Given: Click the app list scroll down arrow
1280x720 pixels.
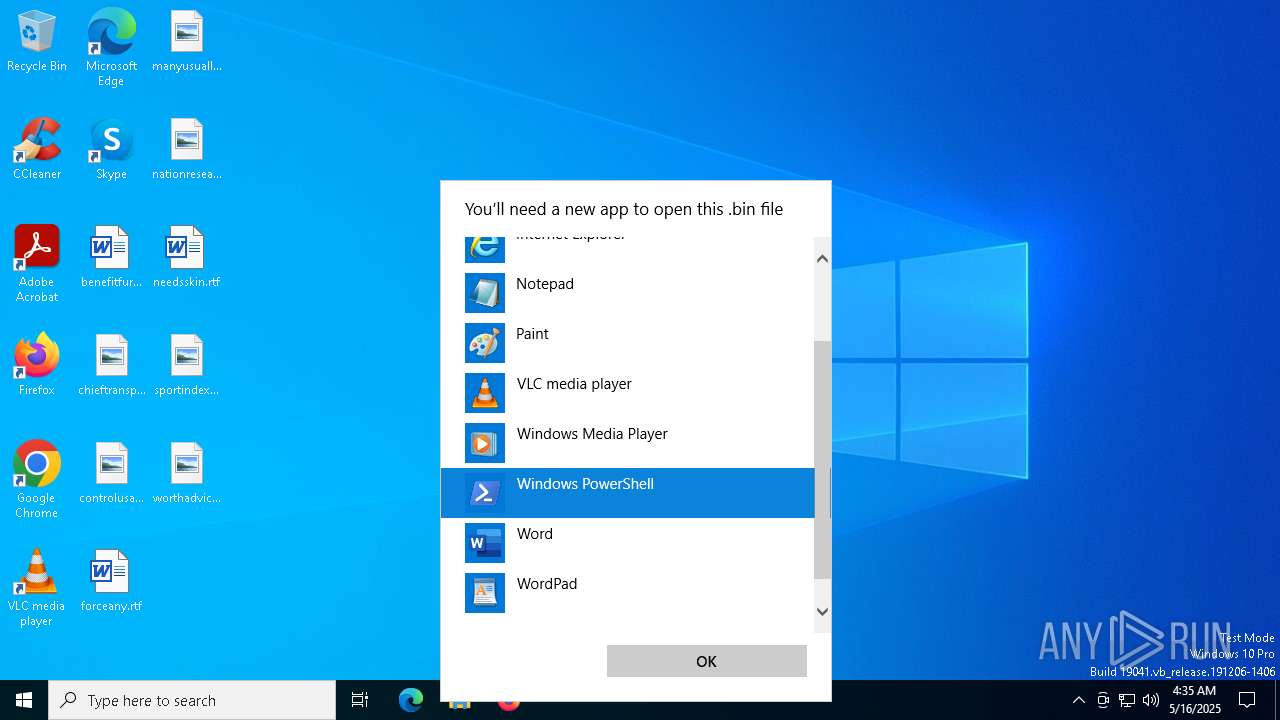Looking at the screenshot, I should 822,611.
